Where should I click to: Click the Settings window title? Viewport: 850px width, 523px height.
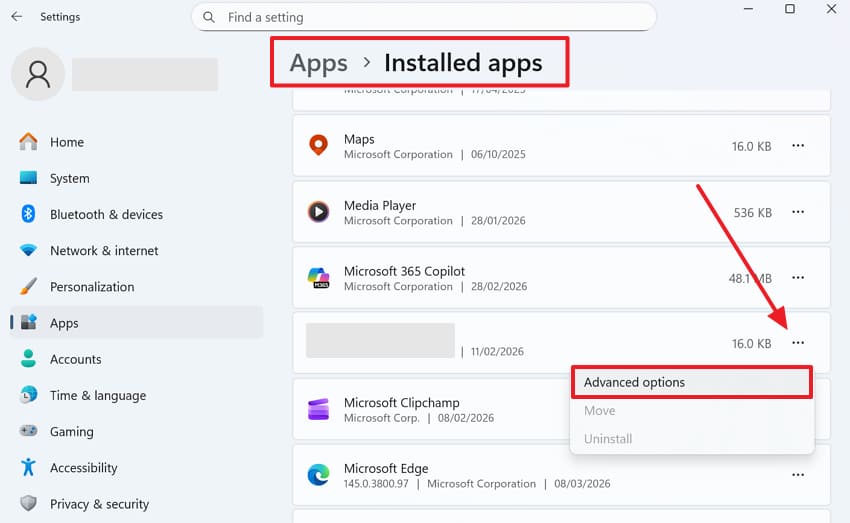pos(60,17)
